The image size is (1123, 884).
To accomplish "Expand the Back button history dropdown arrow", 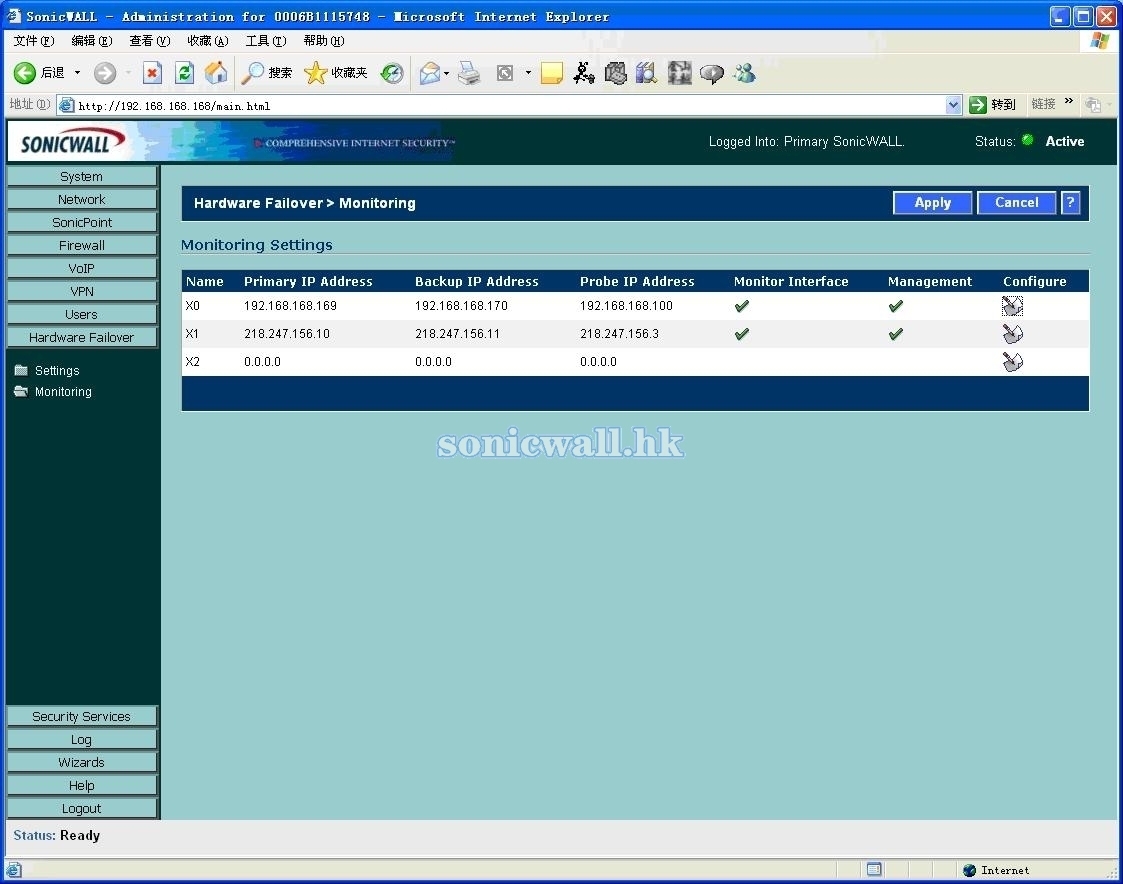I will [x=77, y=72].
